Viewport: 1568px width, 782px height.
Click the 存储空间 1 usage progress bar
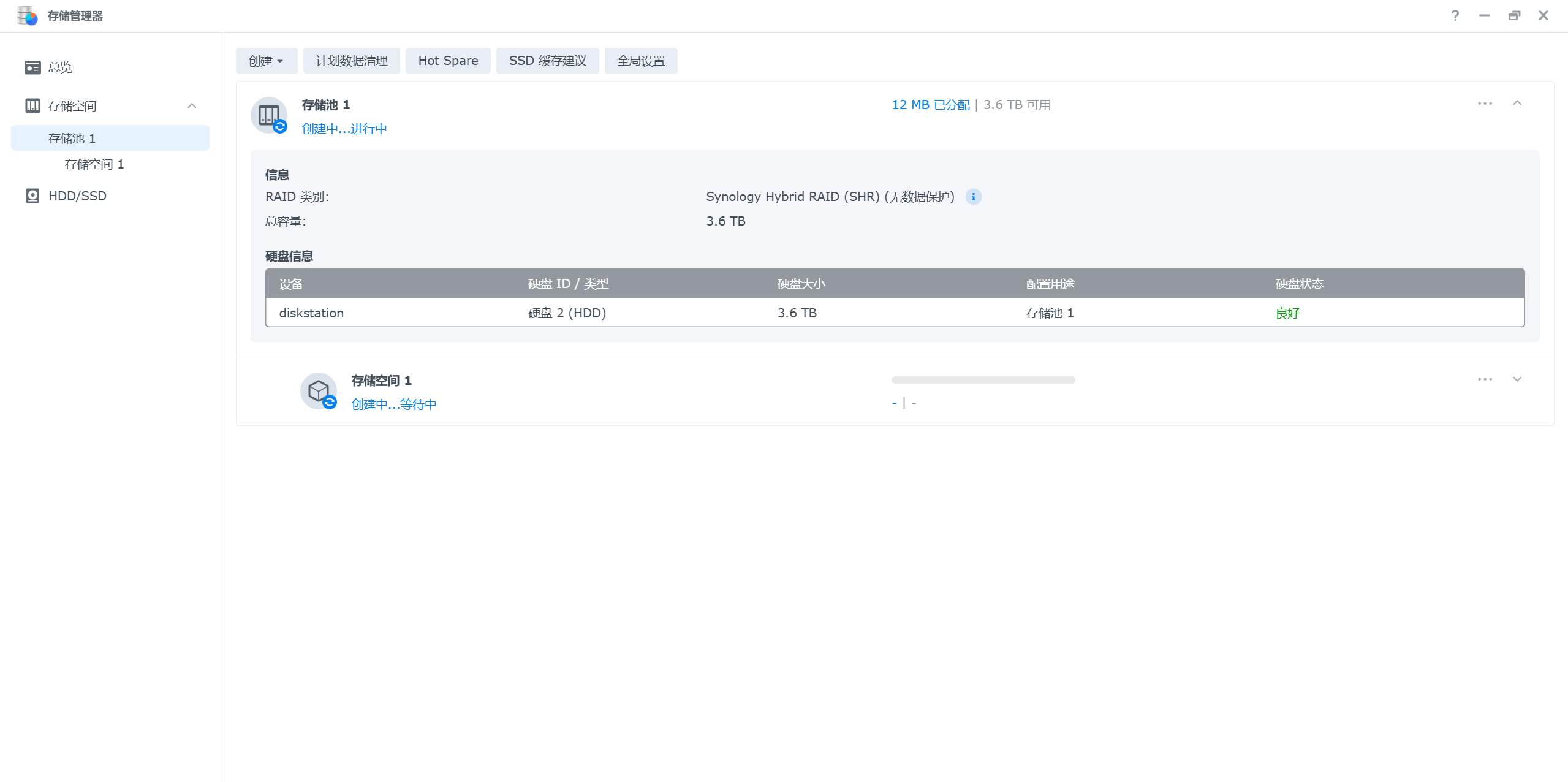[x=983, y=380]
